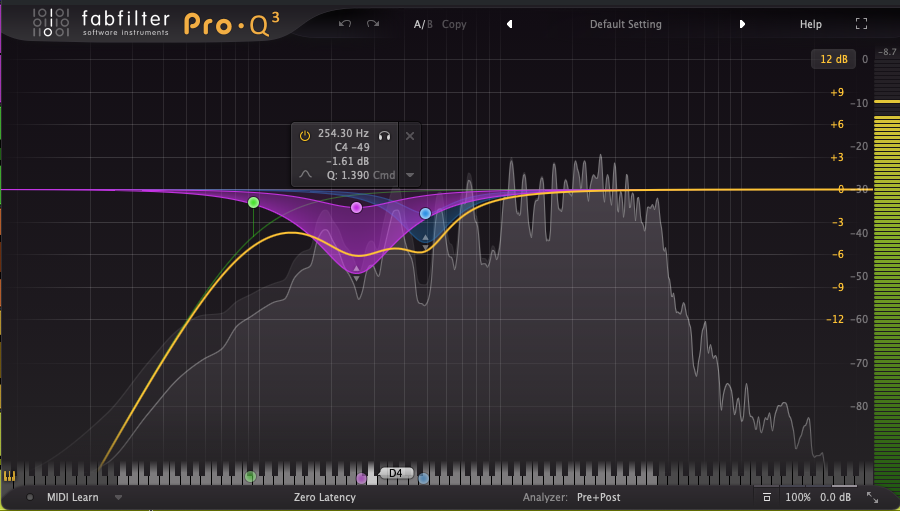This screenshot has width=900, height=511.
Task: Click the green band marker on keyboard
Action: [250, 477]
